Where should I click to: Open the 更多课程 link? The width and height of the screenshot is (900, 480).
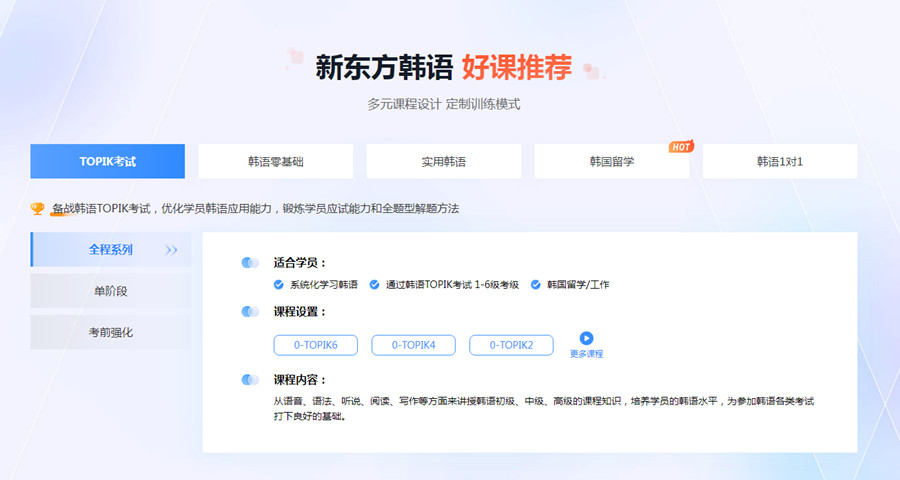coord(587,354)
